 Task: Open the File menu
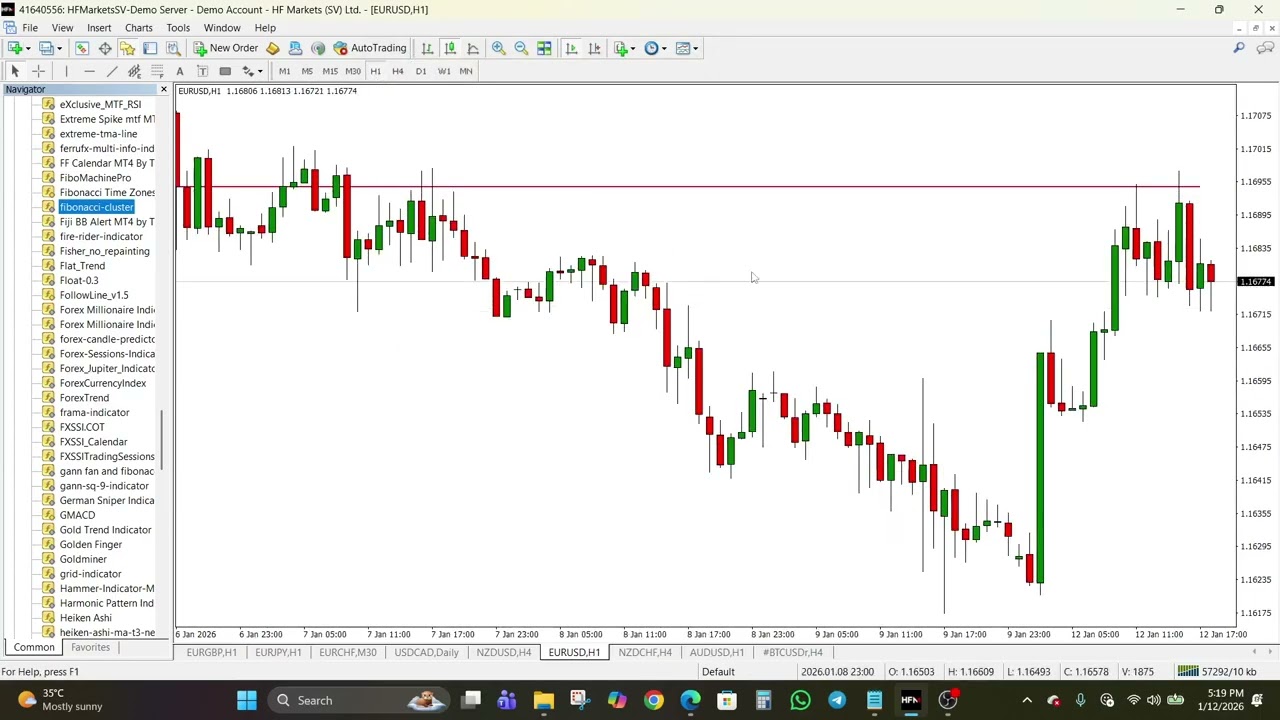click(x=30, y=28)
